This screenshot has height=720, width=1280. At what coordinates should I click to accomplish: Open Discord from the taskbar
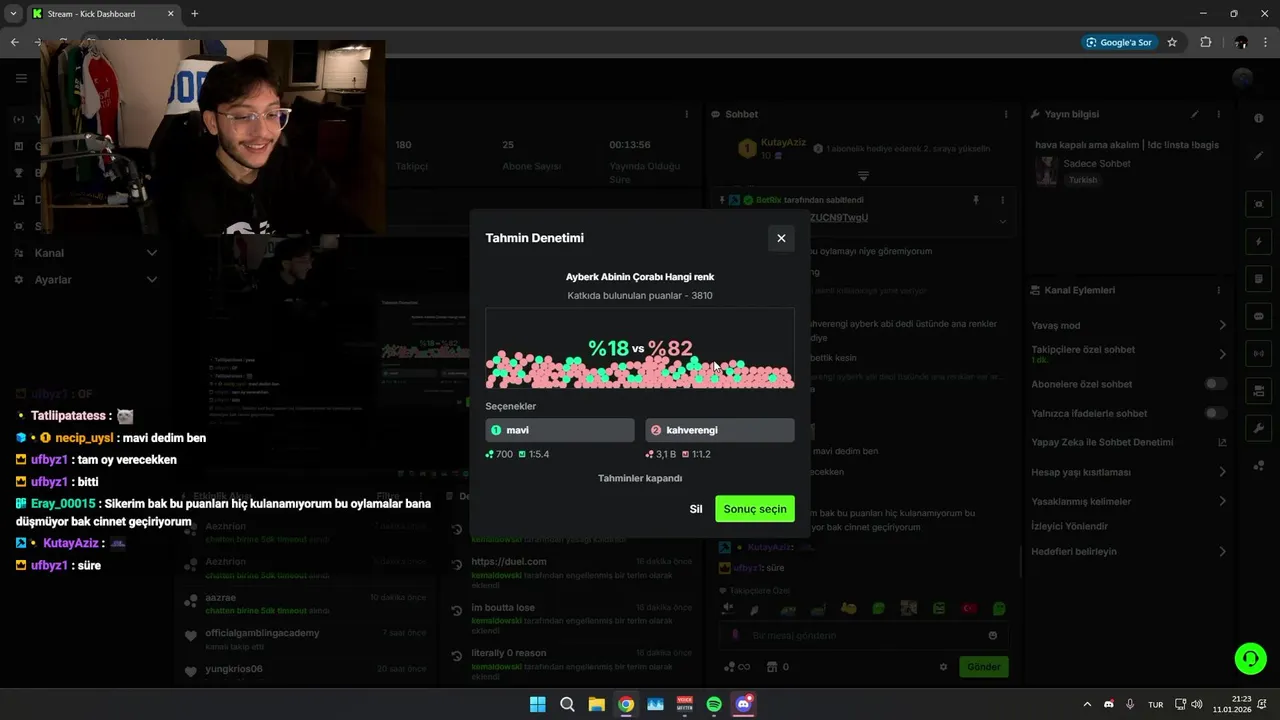pos(744,704)
